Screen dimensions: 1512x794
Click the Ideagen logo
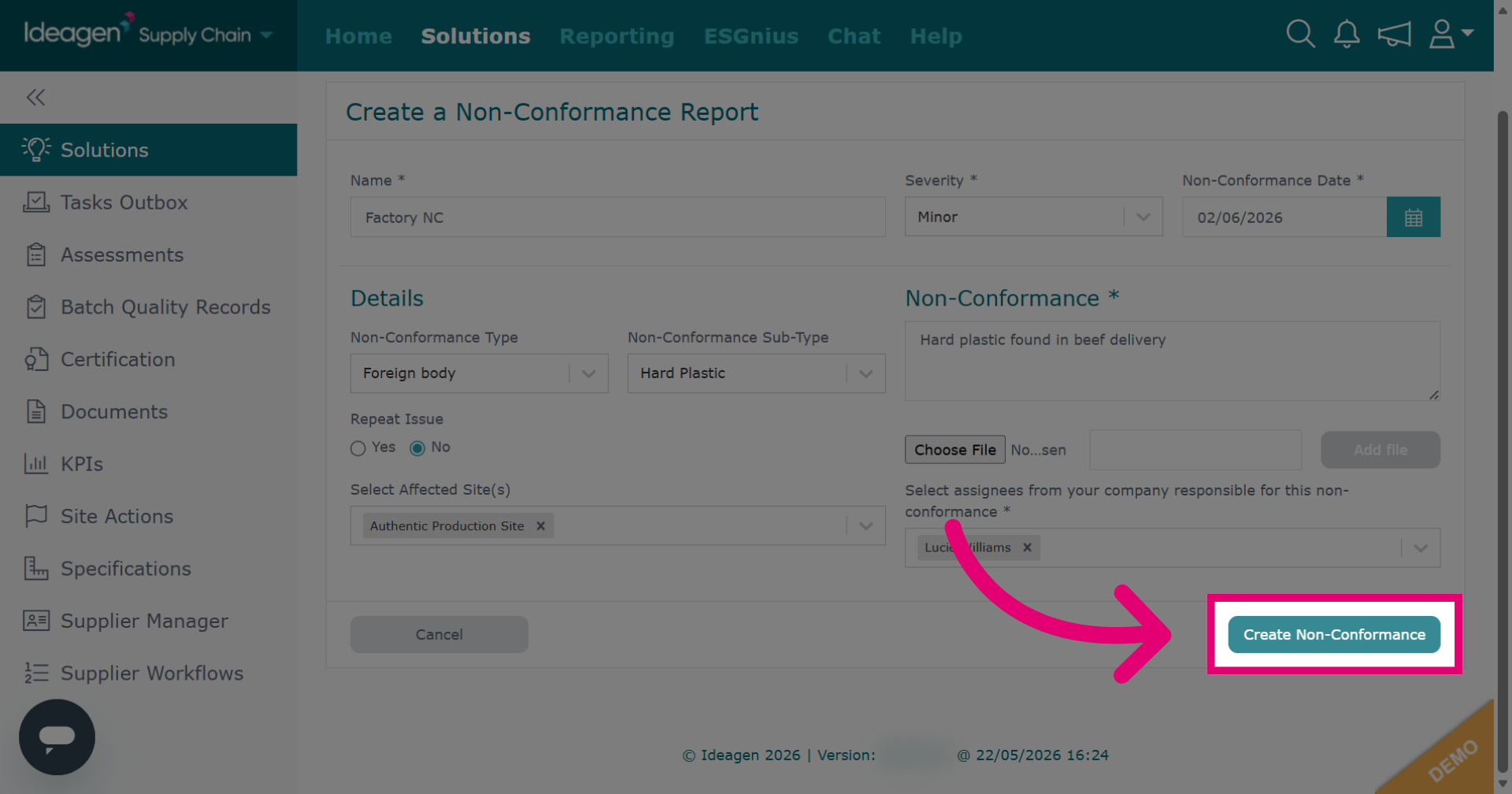pyautogui.click(x=79, y=32)
